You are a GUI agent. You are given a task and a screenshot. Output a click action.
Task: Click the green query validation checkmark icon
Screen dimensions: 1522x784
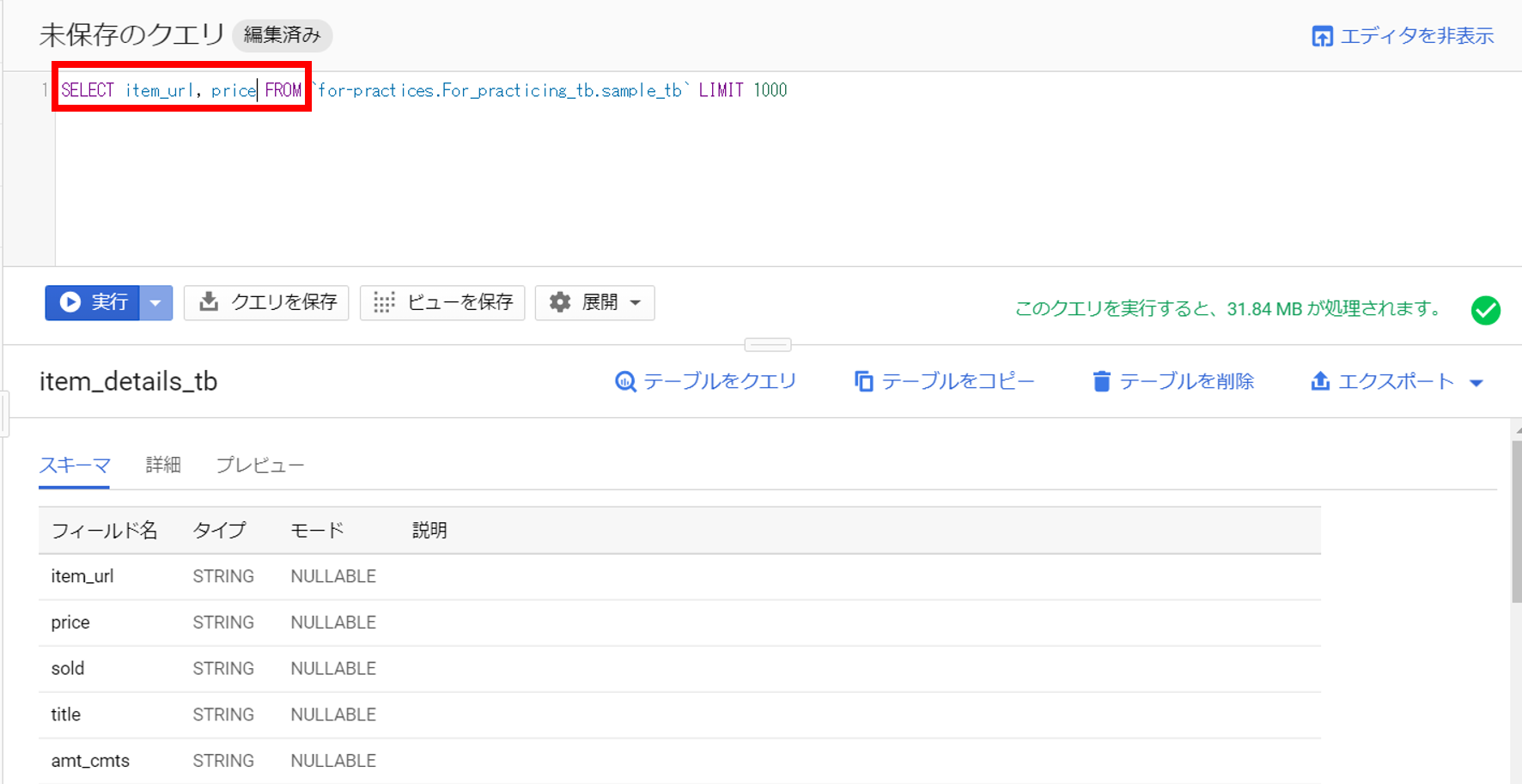(x=1486, y=310)
